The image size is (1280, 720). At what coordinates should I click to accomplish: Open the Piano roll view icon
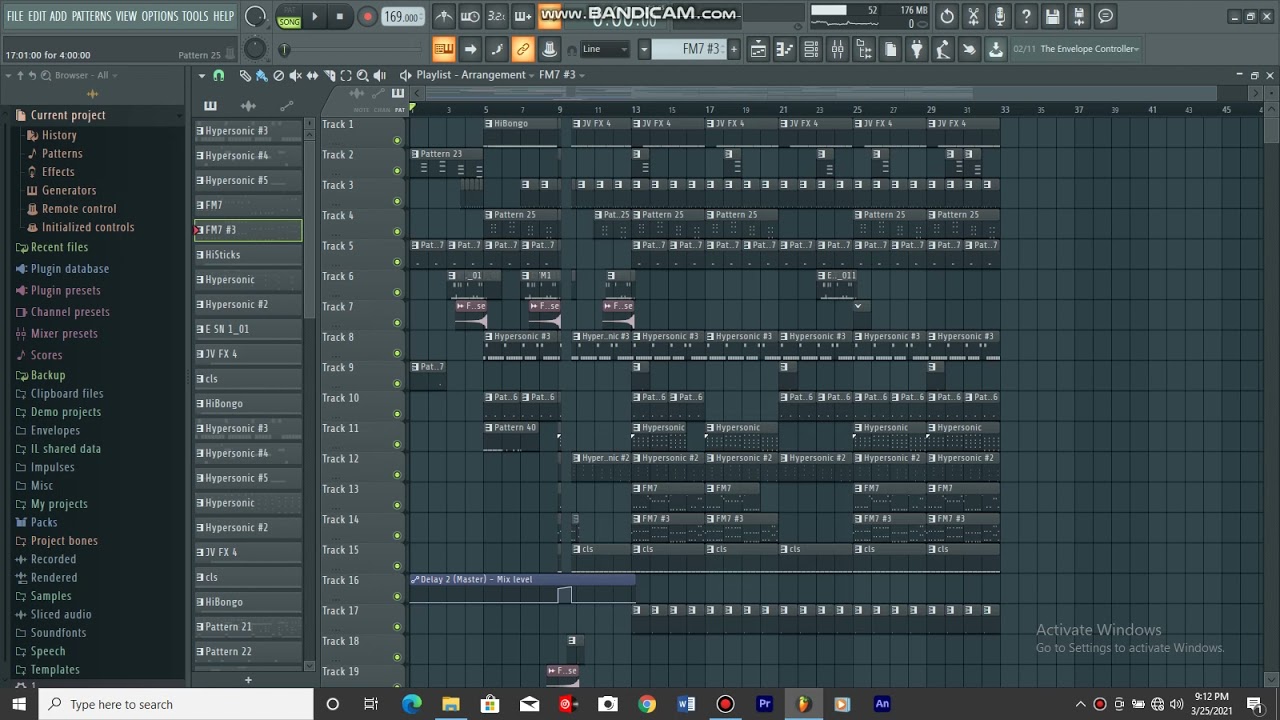click(x=785, y=49)
